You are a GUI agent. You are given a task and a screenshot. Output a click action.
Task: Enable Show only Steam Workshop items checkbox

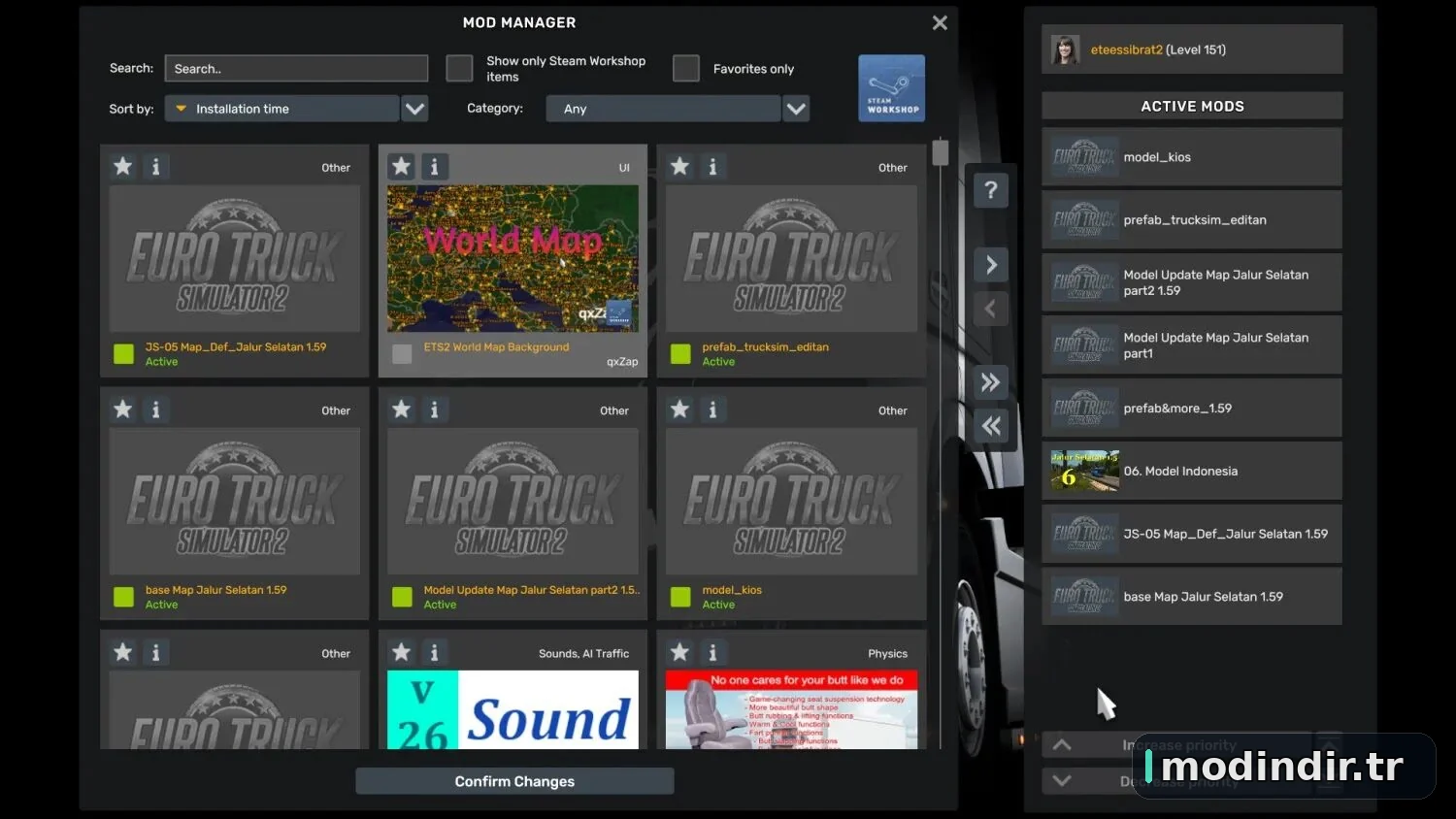click(x=459, y=68)
